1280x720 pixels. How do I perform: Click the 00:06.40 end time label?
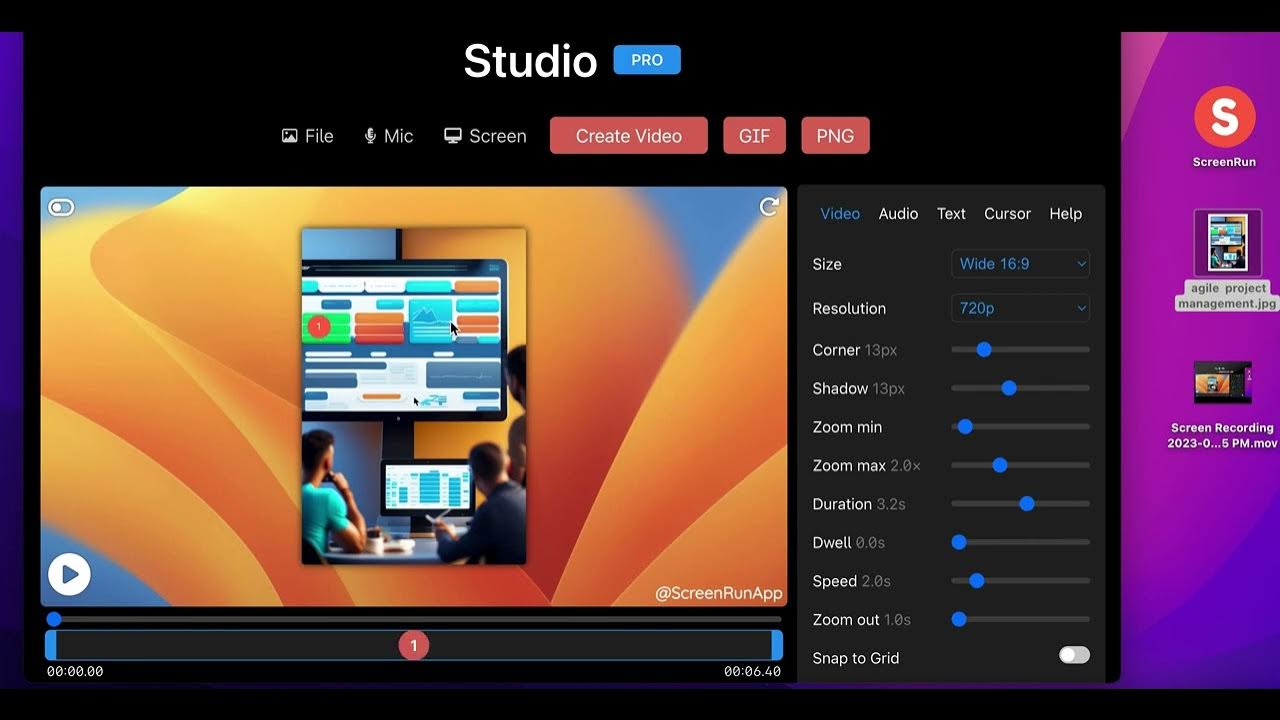coord(752,672)
